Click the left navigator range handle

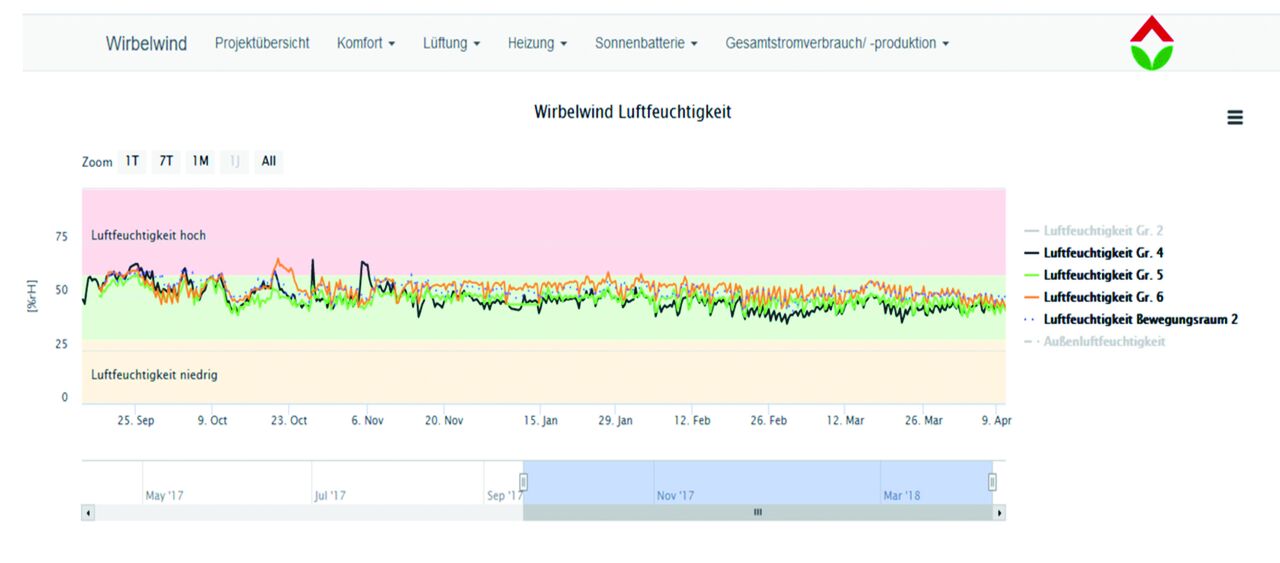pyautogui.click(x=523, y=482)
